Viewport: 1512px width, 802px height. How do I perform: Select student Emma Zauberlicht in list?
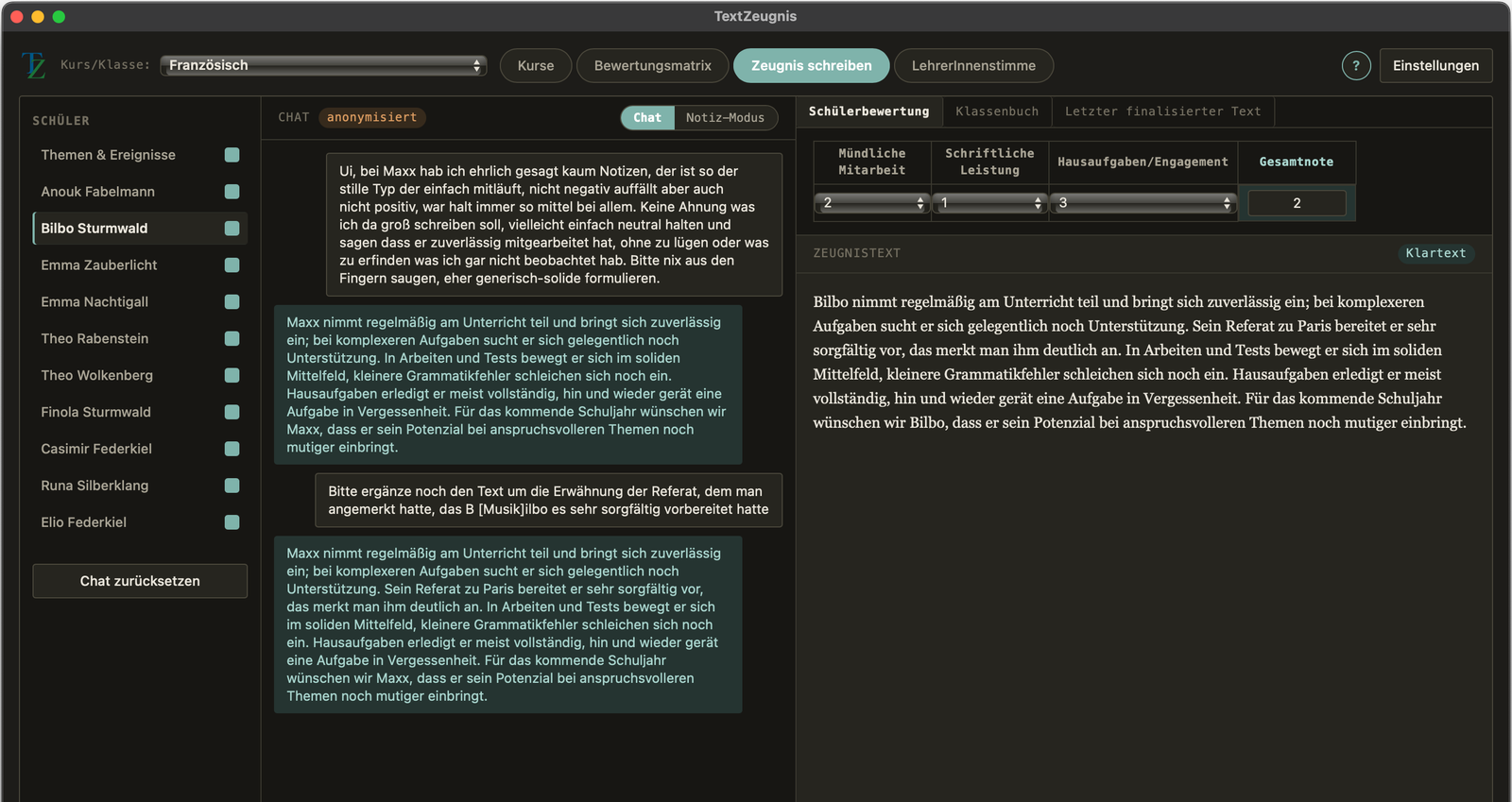point(140,265)
